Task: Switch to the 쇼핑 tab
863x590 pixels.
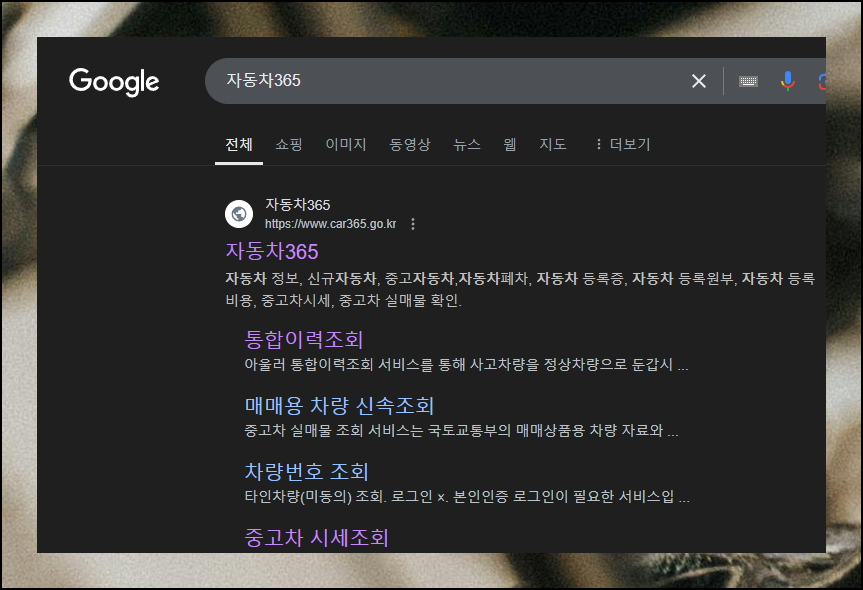Action: point(289,144)
